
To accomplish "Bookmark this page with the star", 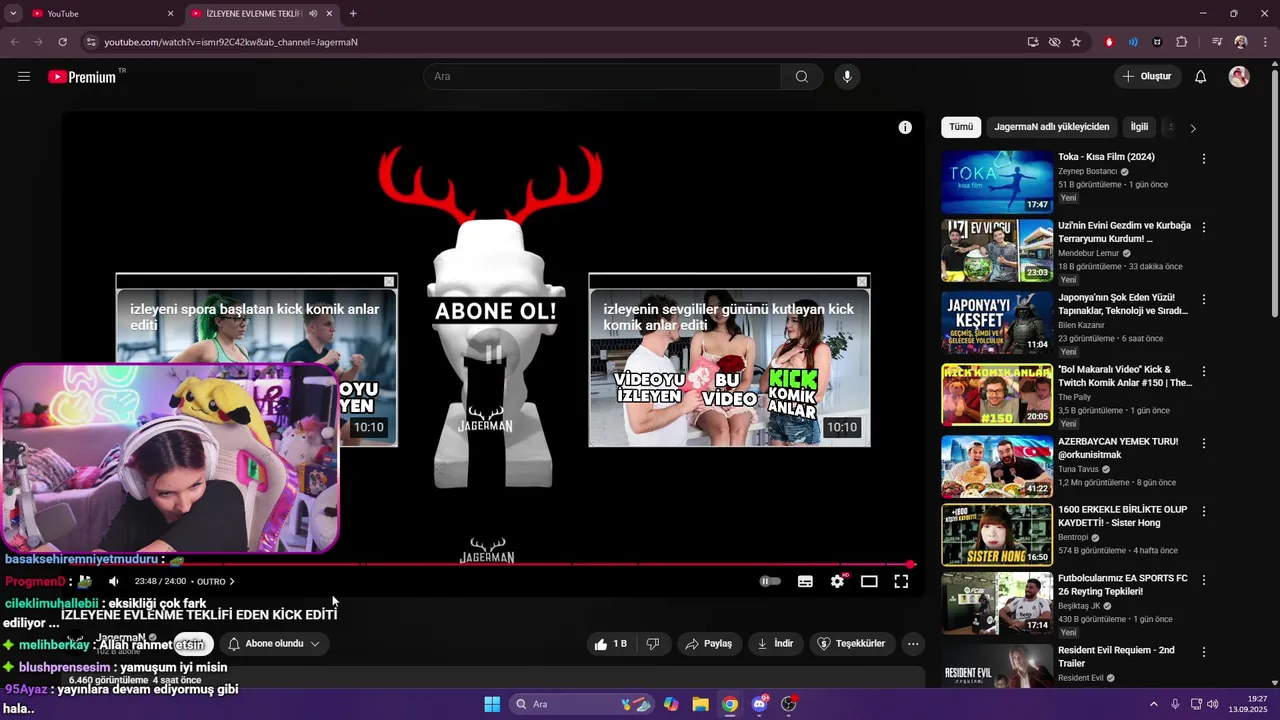I will point(1076,42).
